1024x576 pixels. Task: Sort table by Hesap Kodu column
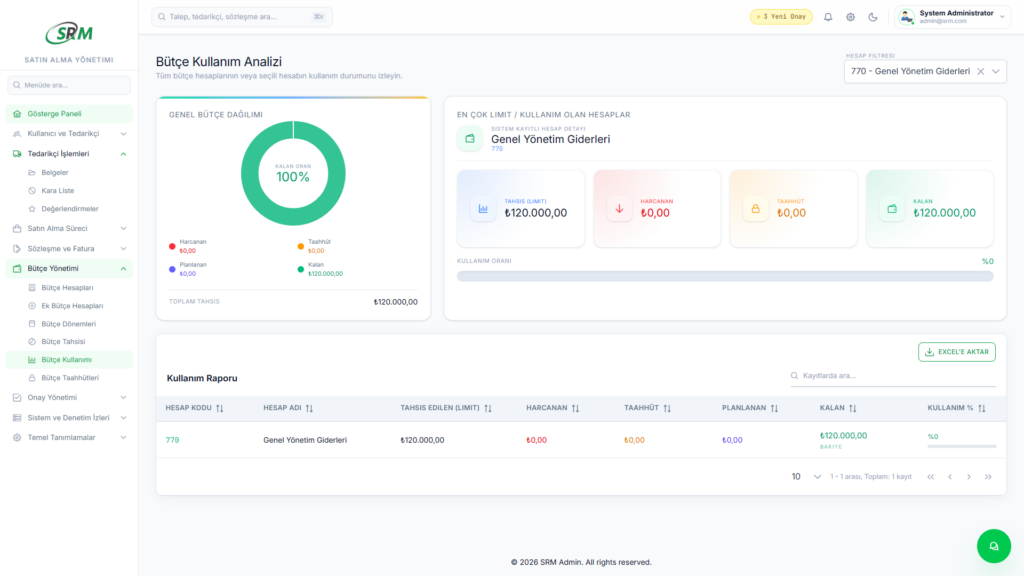219,408
